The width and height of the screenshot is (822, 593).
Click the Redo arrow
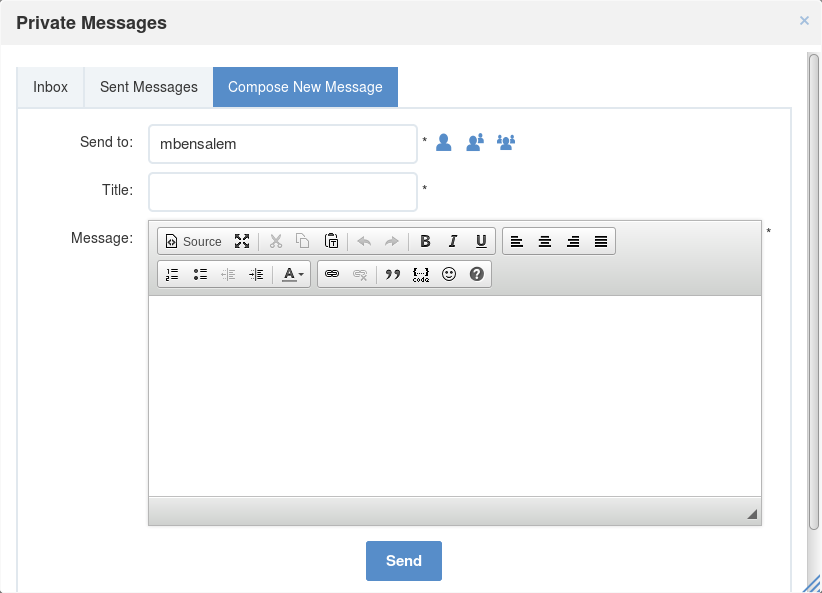(x=392, y=241)
